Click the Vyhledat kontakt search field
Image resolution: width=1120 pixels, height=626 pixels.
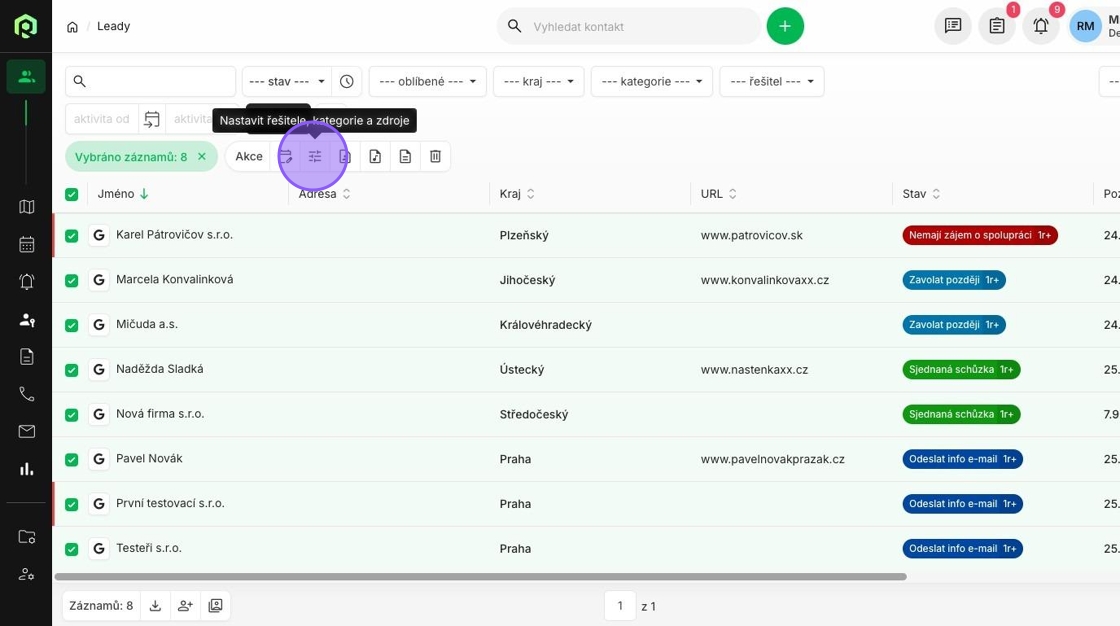[629, 26]
